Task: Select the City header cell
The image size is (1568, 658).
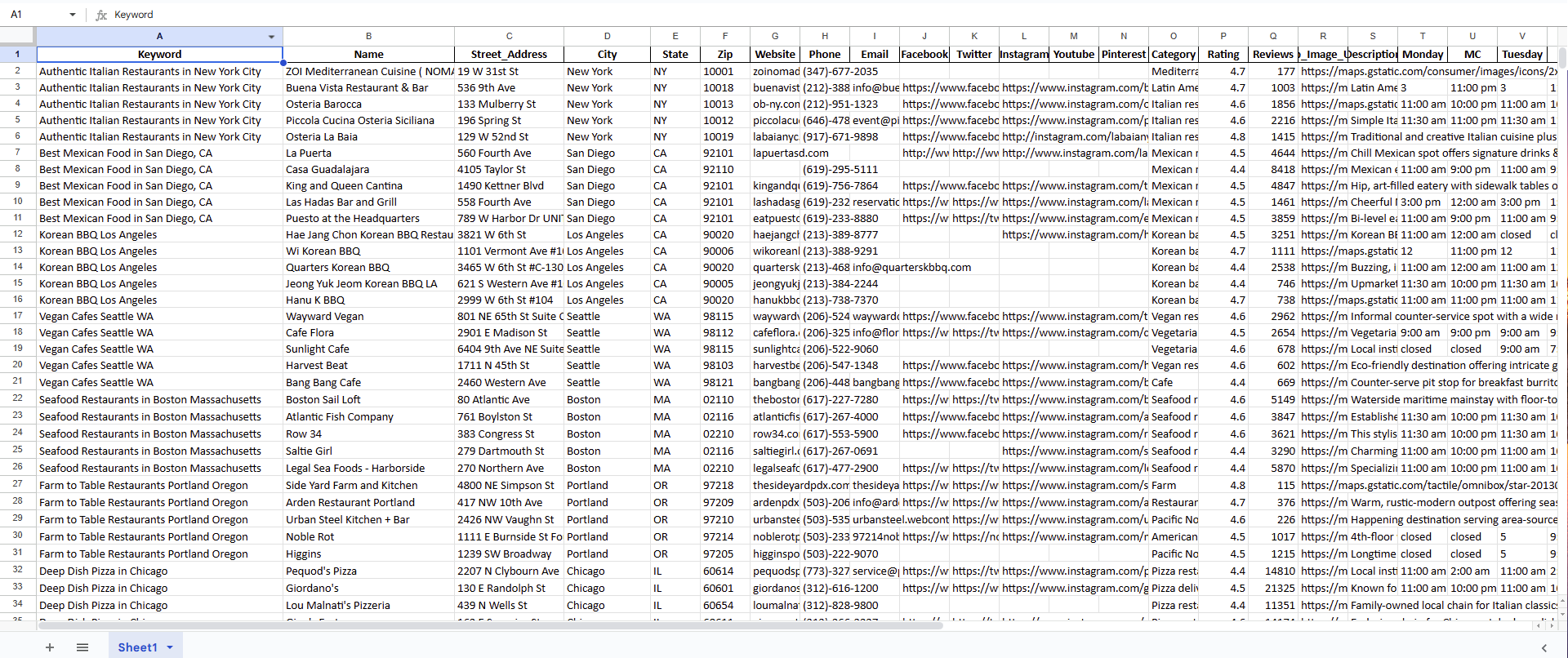Action: tap(607, 54)
